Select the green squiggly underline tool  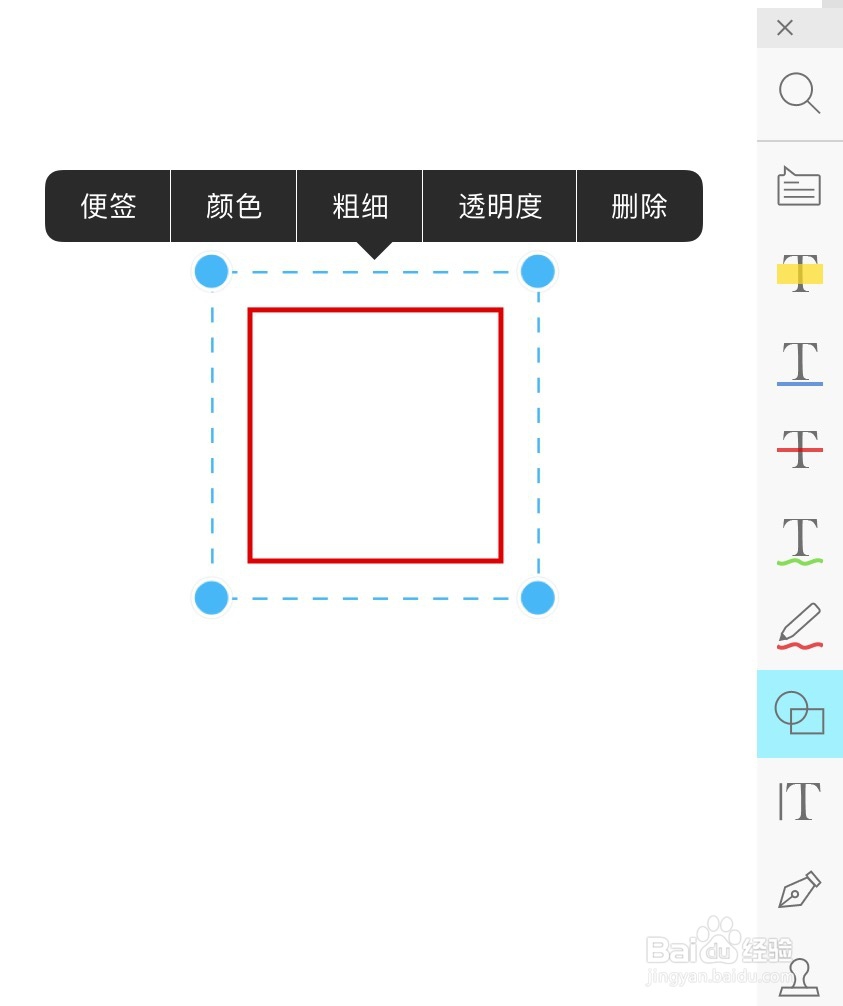(x=799, y=540)
